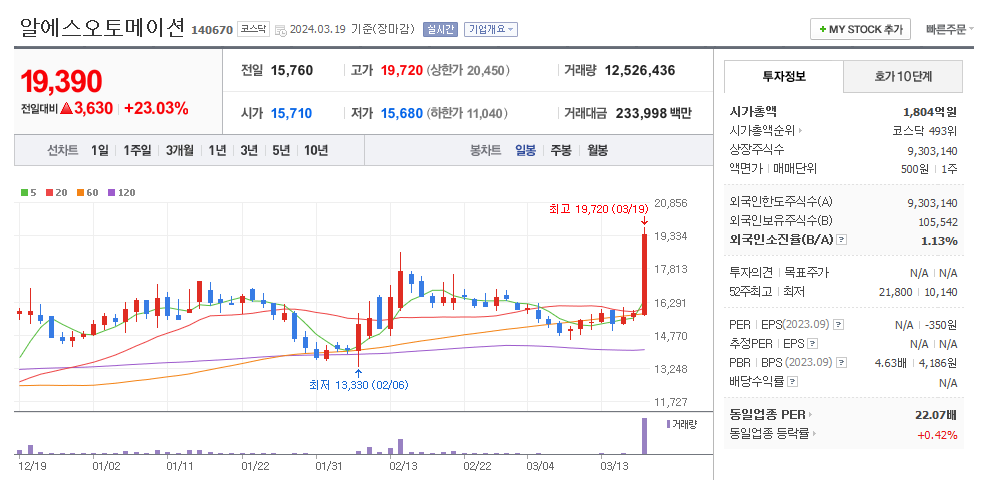Viewport: 989px width, 480px height.
Task: Open the 빠른주문 dropdown
Action: 950,29
